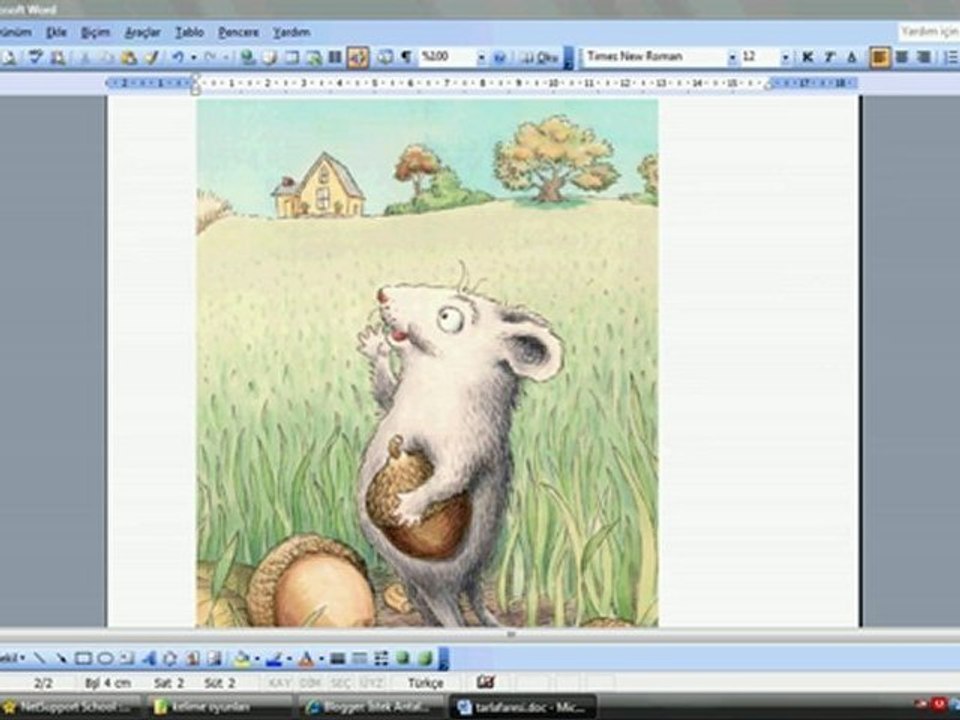
Task: Switch to NetSupport School taskbar button
Action: point(69,707)
